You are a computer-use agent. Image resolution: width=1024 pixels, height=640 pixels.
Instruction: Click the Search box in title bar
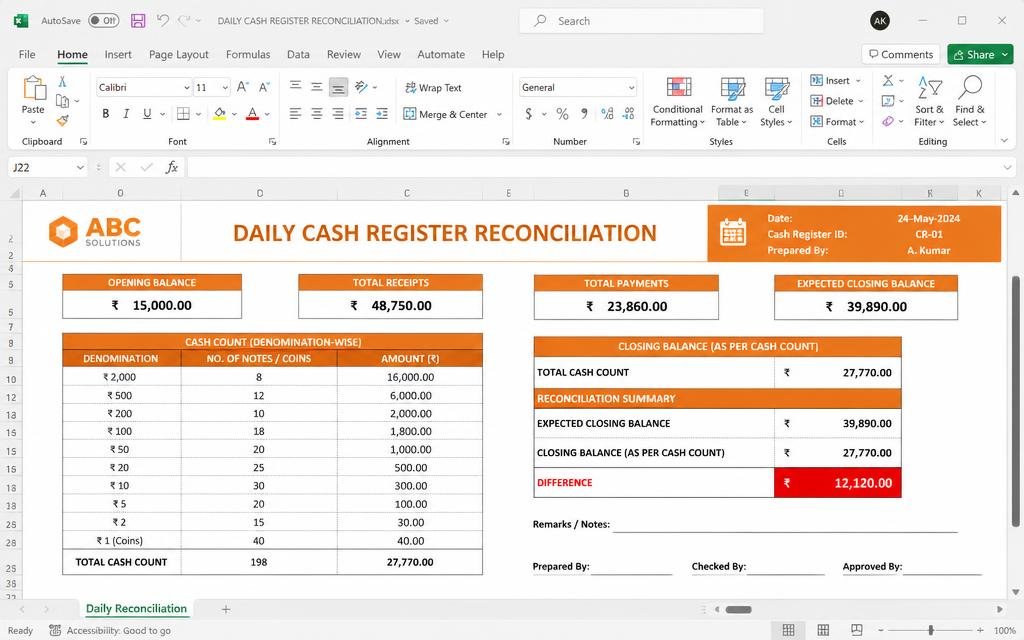641,21
